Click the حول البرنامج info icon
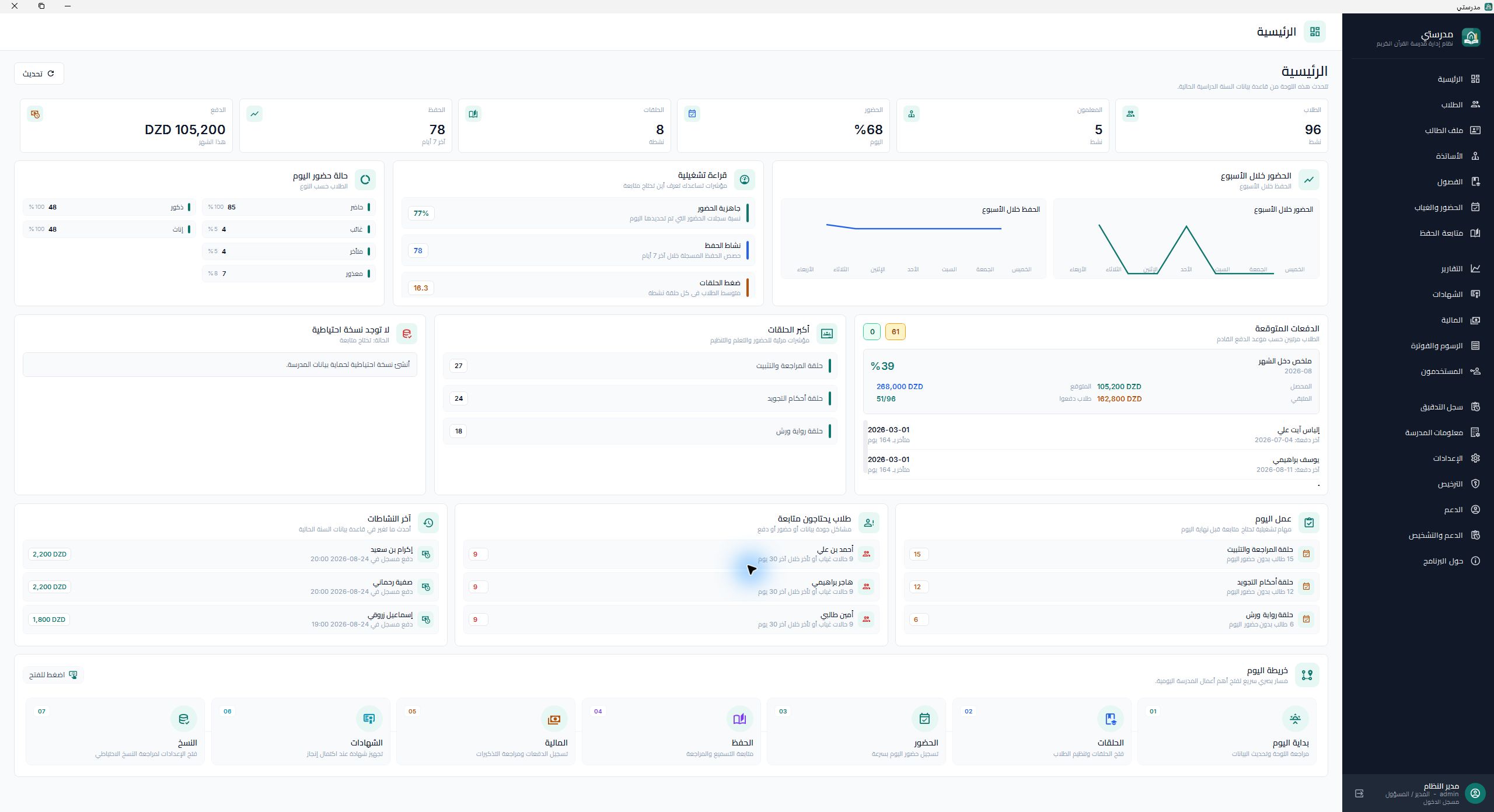Screen dimensions: 1494x812 (x=1475, y=561)
